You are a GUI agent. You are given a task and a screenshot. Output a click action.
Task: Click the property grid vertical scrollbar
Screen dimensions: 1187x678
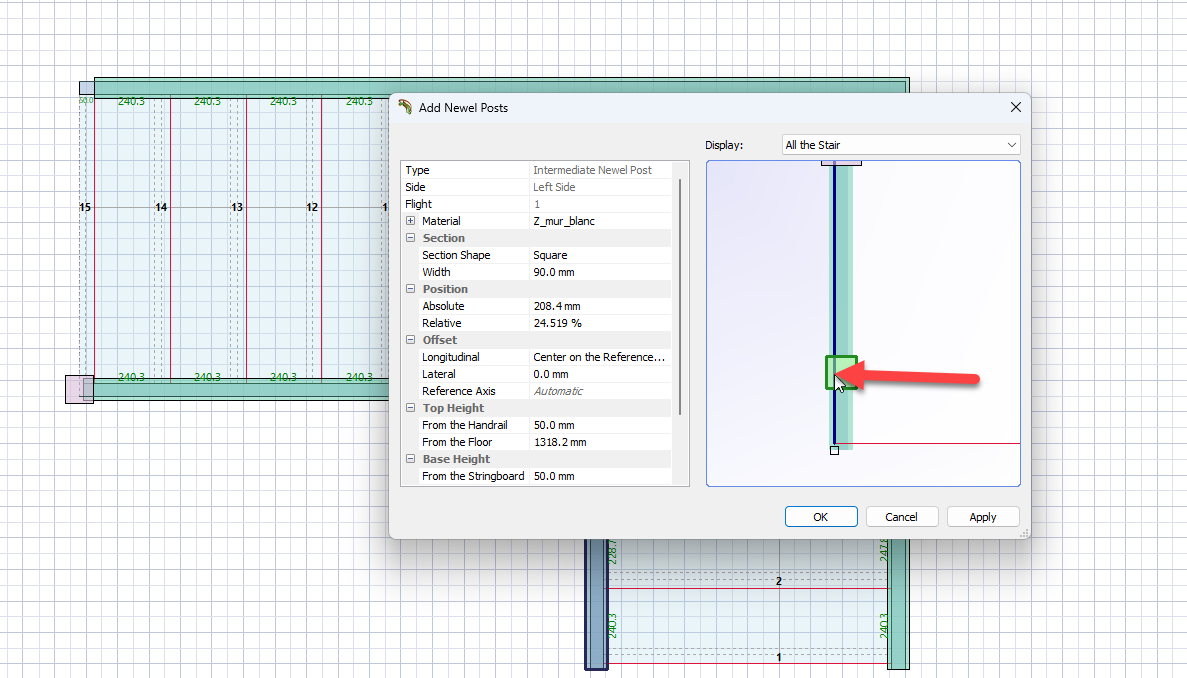pos(680,297)
